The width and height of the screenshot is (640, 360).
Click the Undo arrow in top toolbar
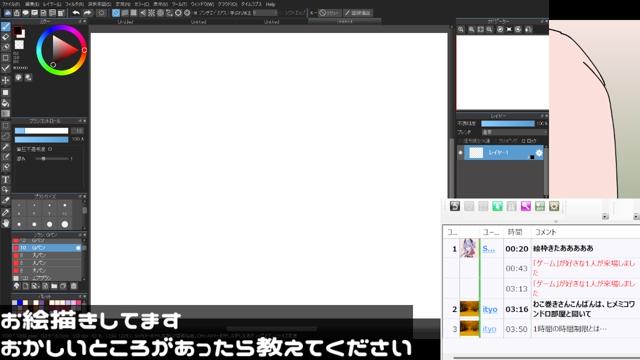pyautogui.click(x=76, y=13)
